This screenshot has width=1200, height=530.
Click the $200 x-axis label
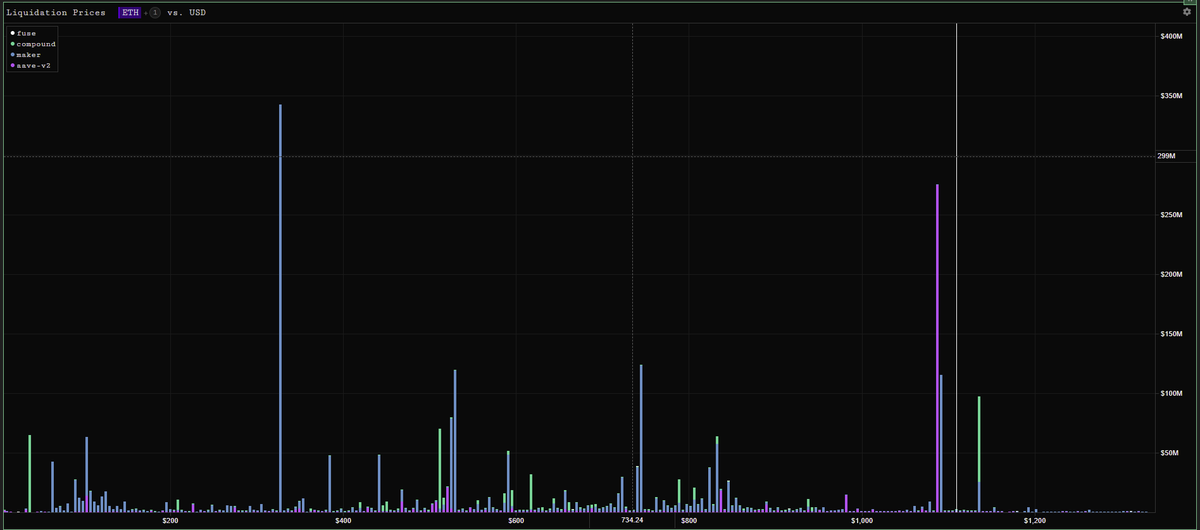click(170, 521)
